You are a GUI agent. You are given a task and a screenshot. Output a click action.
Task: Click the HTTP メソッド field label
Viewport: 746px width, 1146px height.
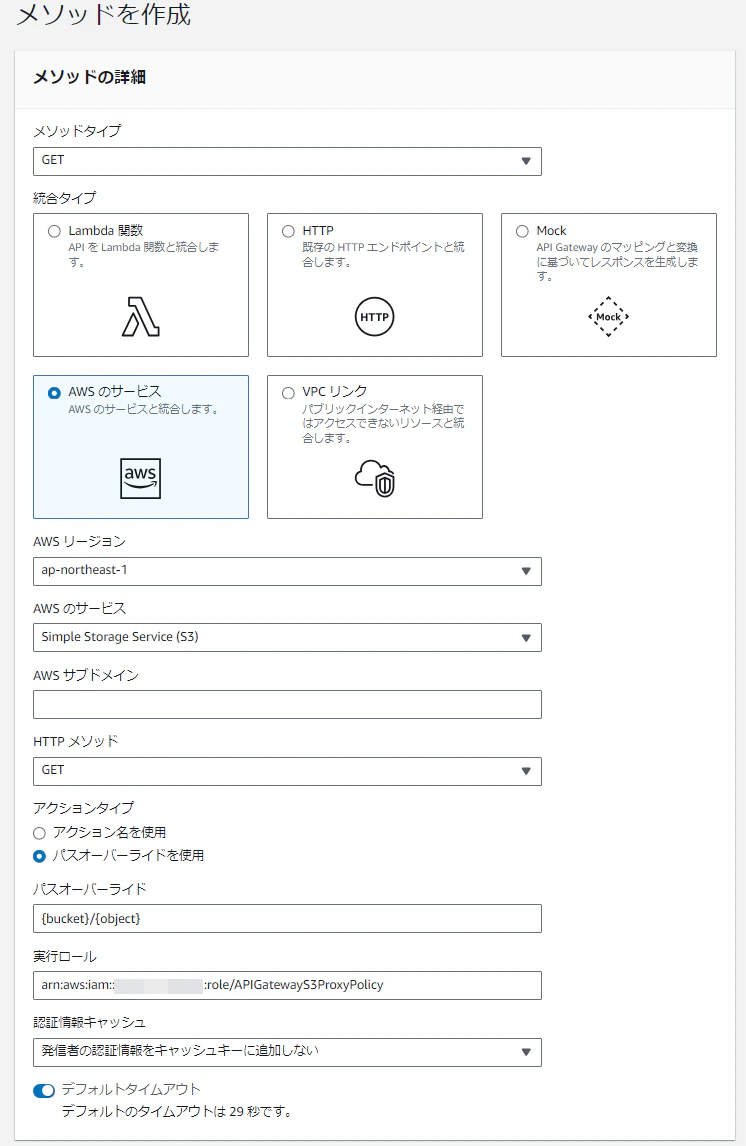tap(76, 741)
